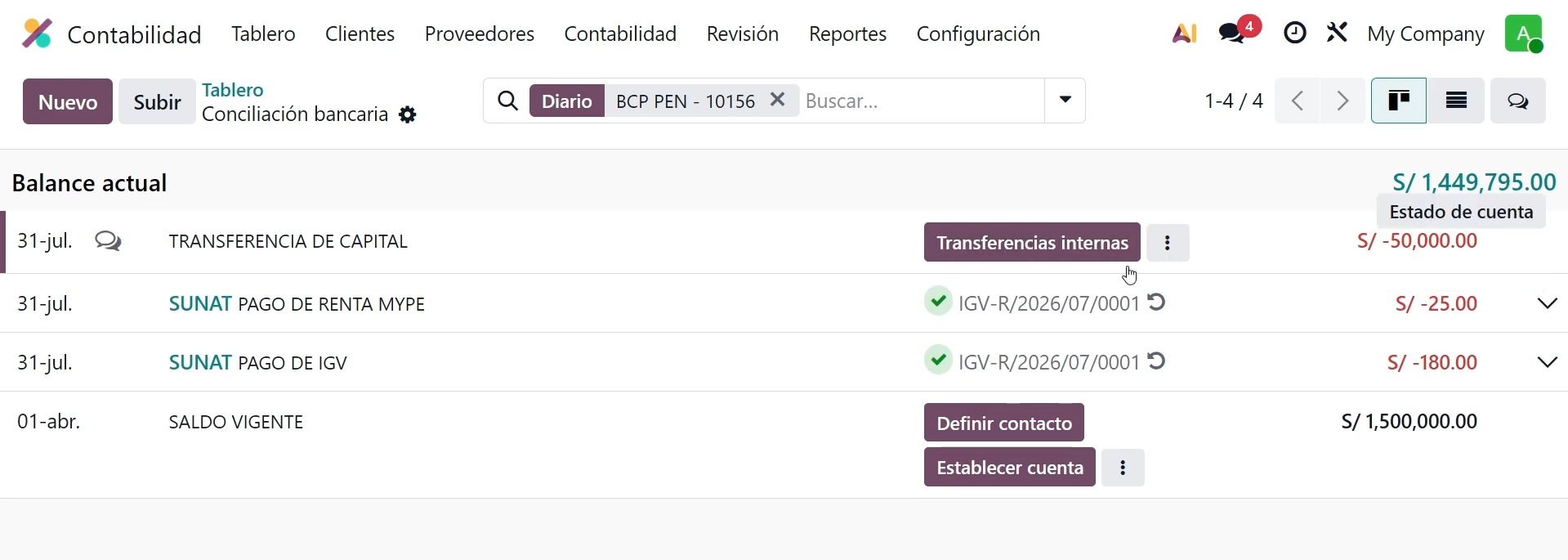Expand the S/ -180.00 transaction line
The height and width of the screenshot is (560, 1568).
click(1548, 362)
